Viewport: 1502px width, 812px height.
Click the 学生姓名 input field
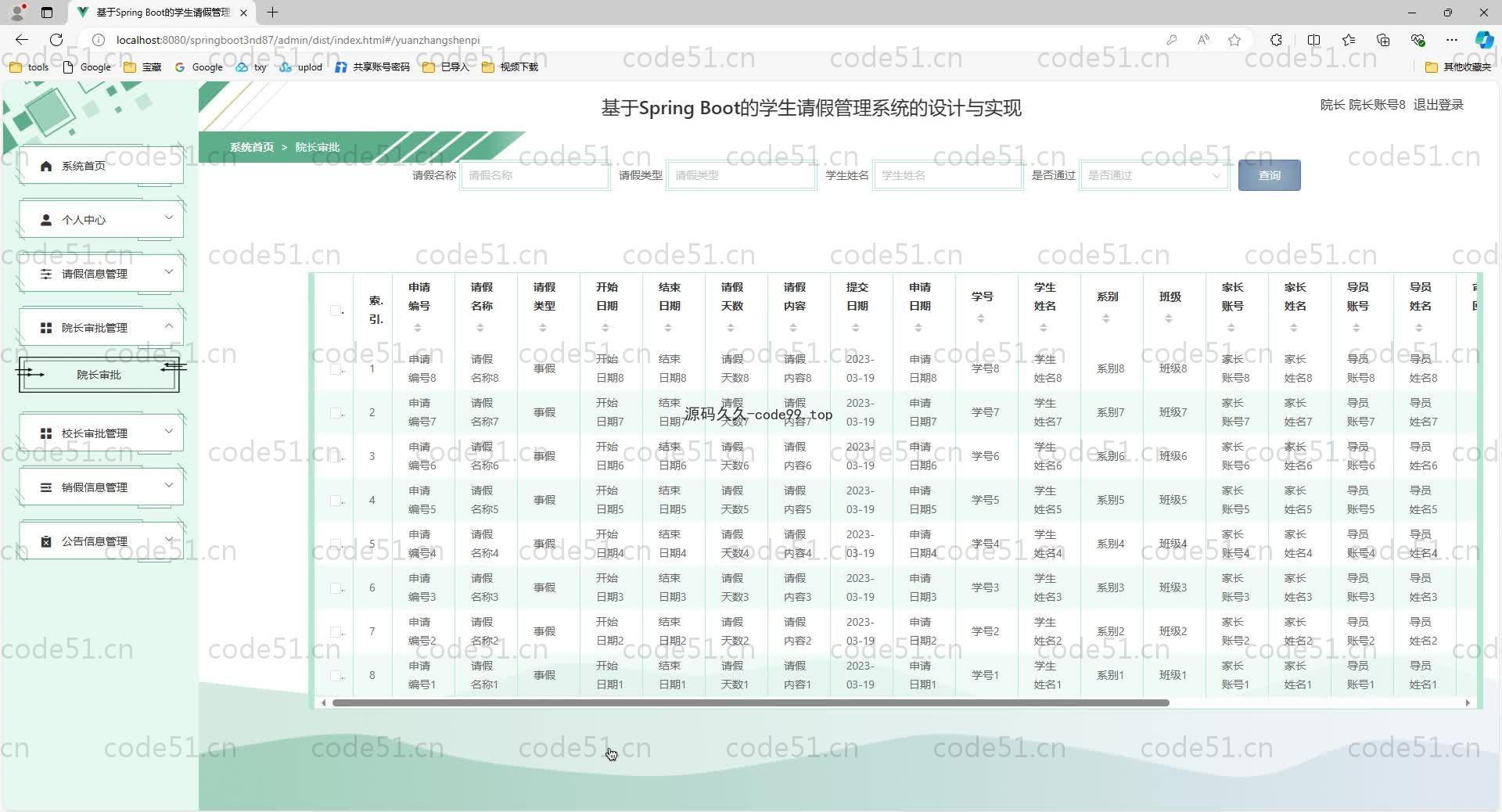point(948,175)
